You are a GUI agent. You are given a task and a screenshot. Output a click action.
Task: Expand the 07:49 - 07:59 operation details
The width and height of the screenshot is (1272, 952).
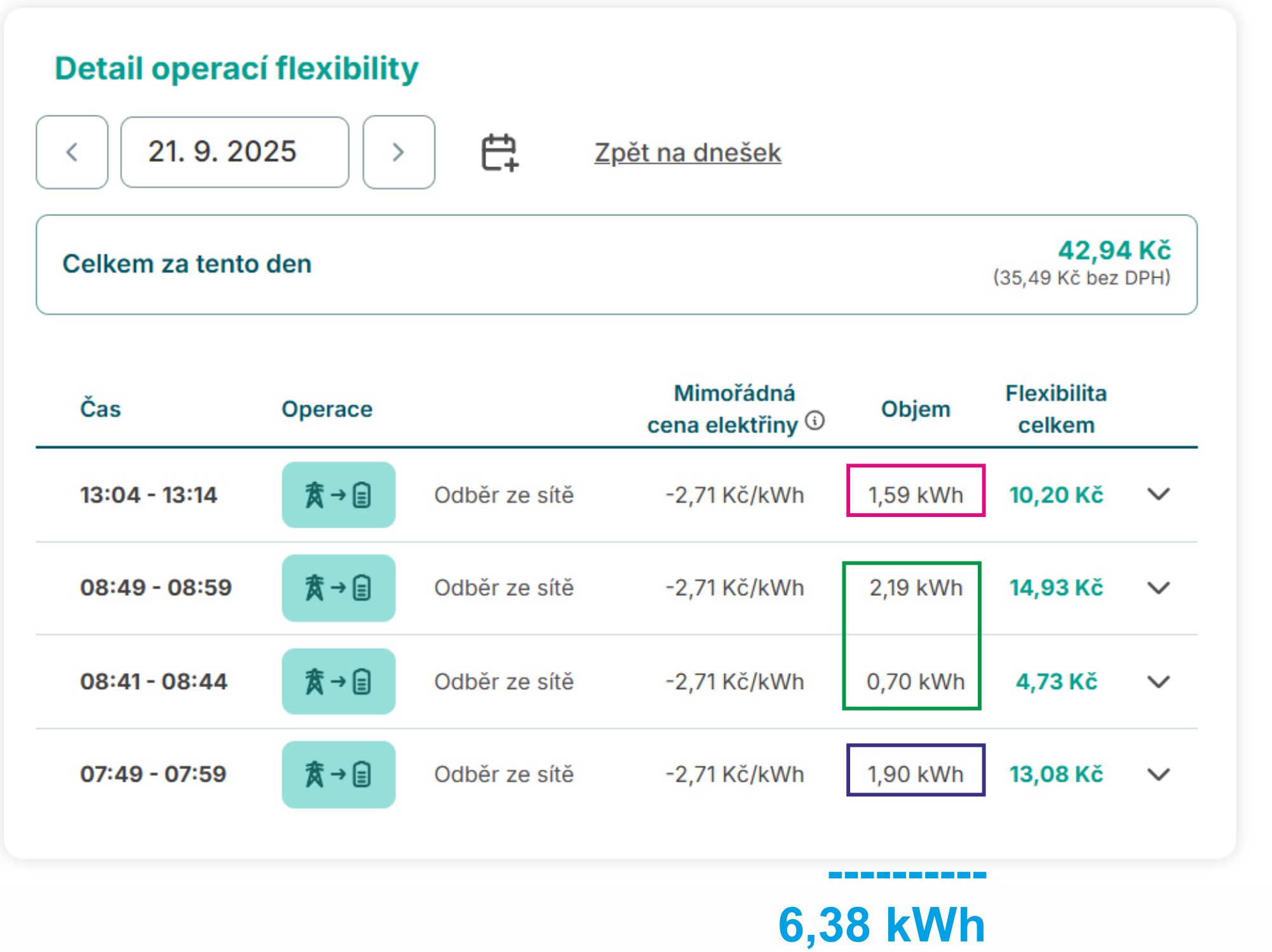tap(1158, 774)
